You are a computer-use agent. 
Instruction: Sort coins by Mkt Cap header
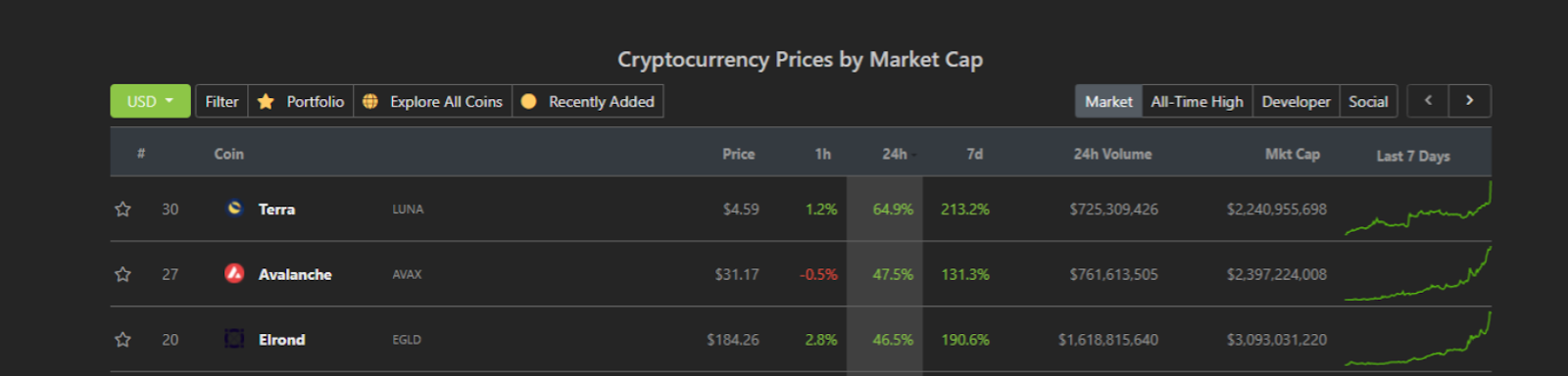click(x=1292, y=154)
